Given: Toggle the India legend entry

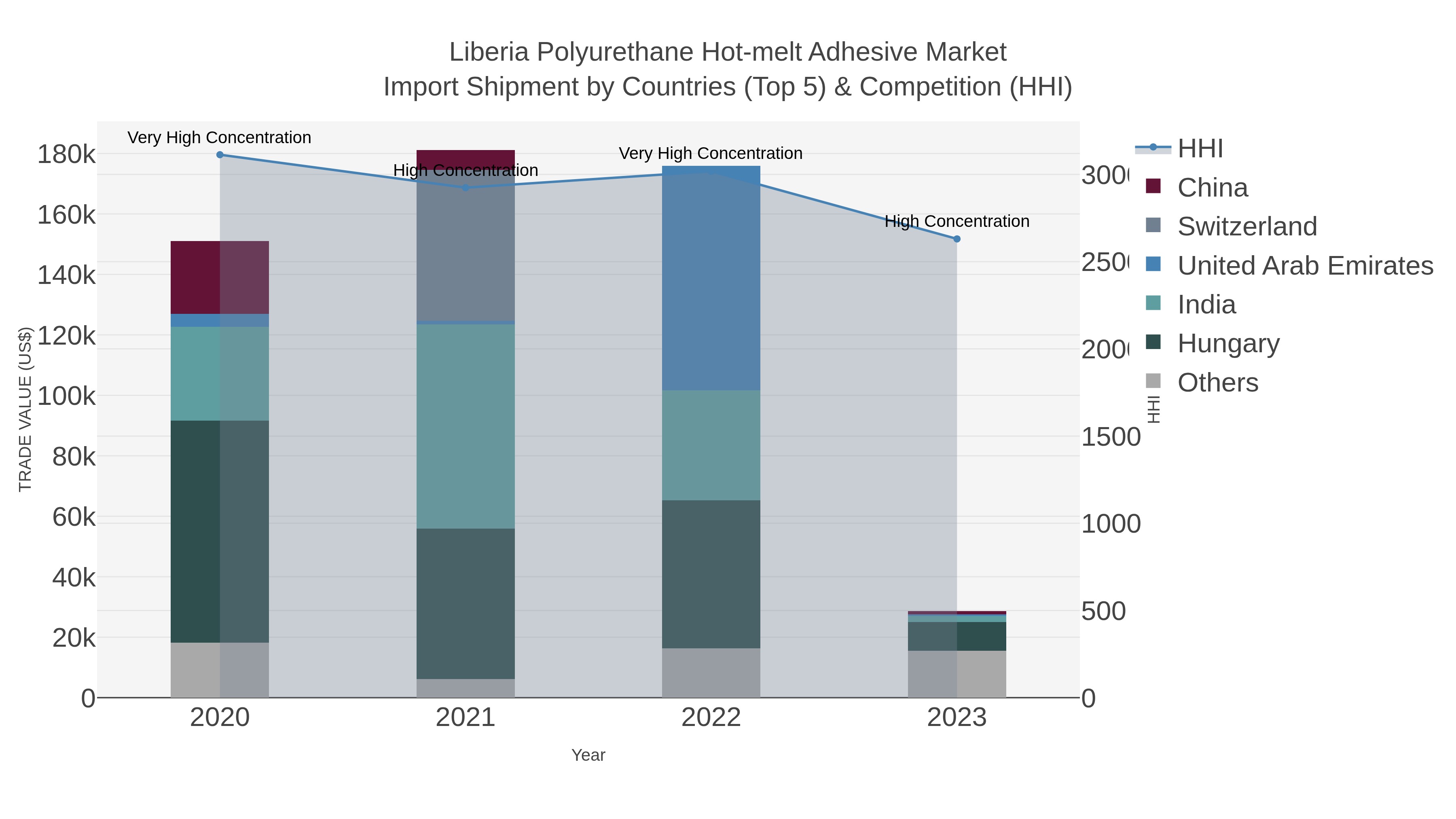Looking at the screenshot, I should 1191,305.
